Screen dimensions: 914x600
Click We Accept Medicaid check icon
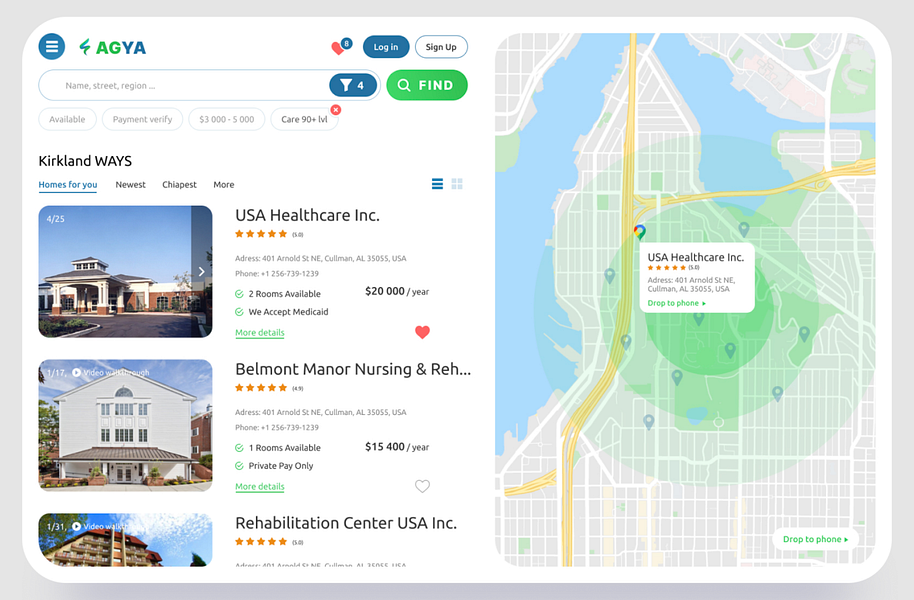click(x=239, y=312)
